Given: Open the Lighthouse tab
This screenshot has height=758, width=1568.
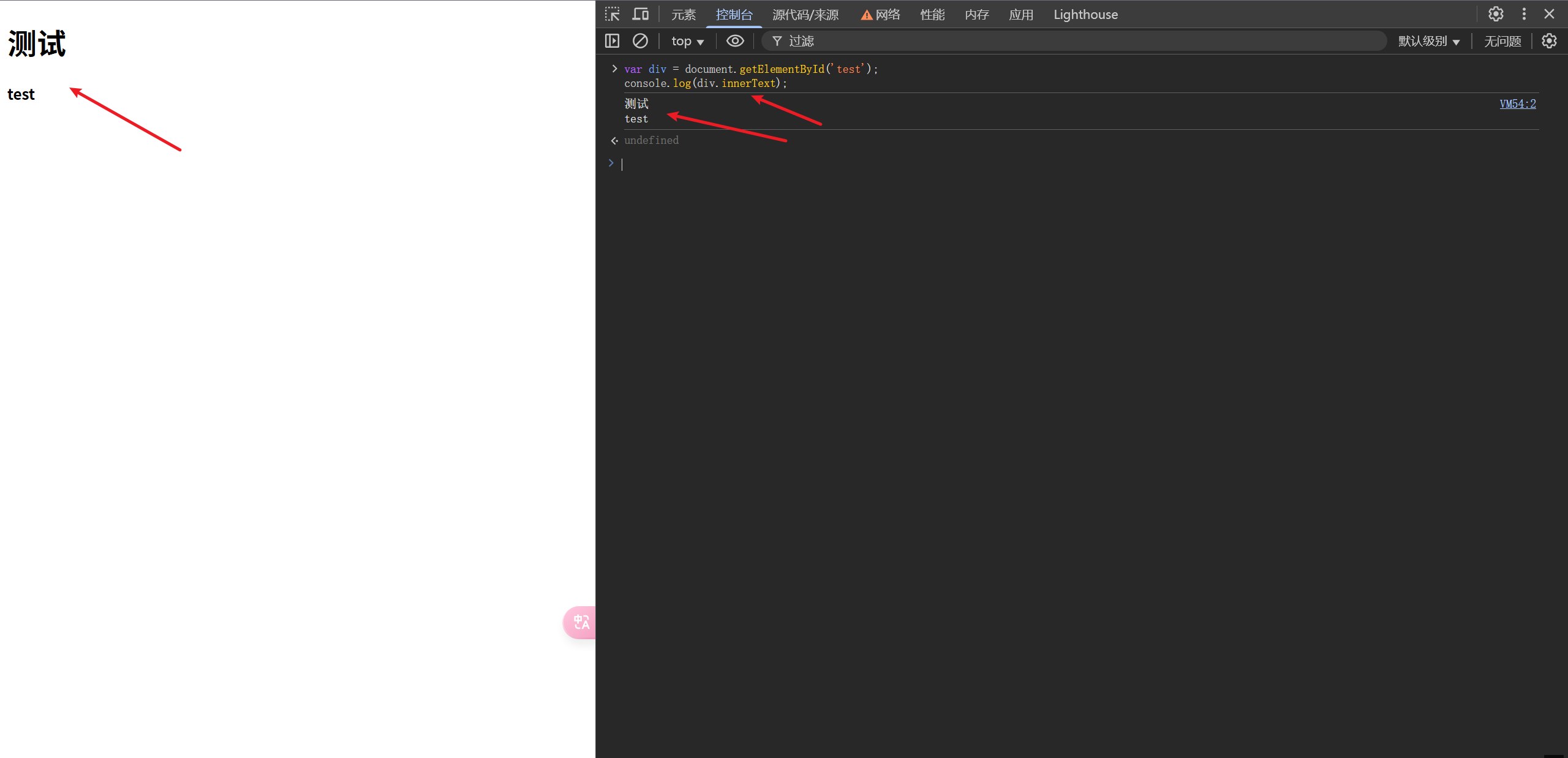Looking at the screenshot, I should 1085,15.
